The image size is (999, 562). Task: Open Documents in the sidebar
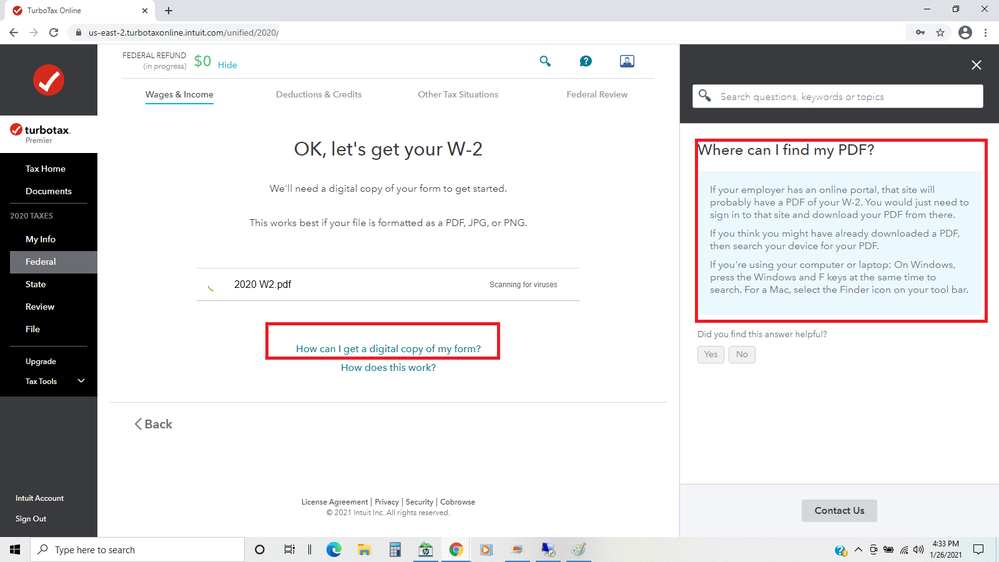pyautogui.click(x=48, y=191)
